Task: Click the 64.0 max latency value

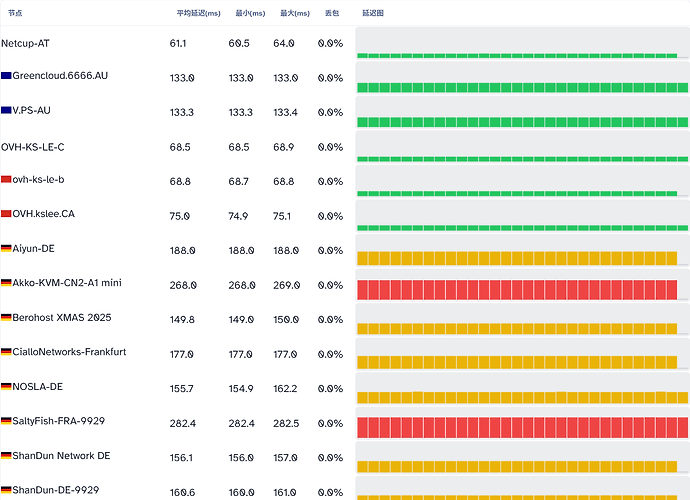Action: click(283, 44)
